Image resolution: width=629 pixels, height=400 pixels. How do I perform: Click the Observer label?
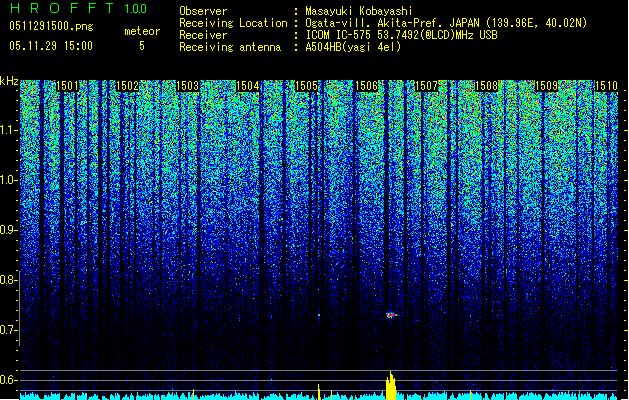[x=203, y=11]
